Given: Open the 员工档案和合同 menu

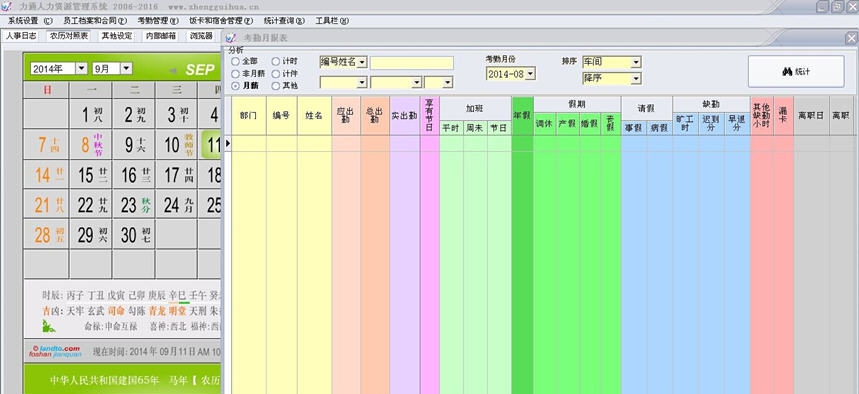Looking at the screenshot, I should pyautogui.click(x=95, y=21).
